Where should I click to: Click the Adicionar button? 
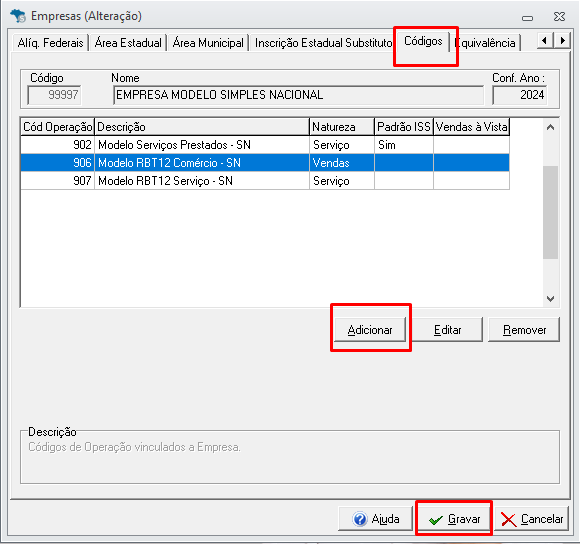click(370, 330)
